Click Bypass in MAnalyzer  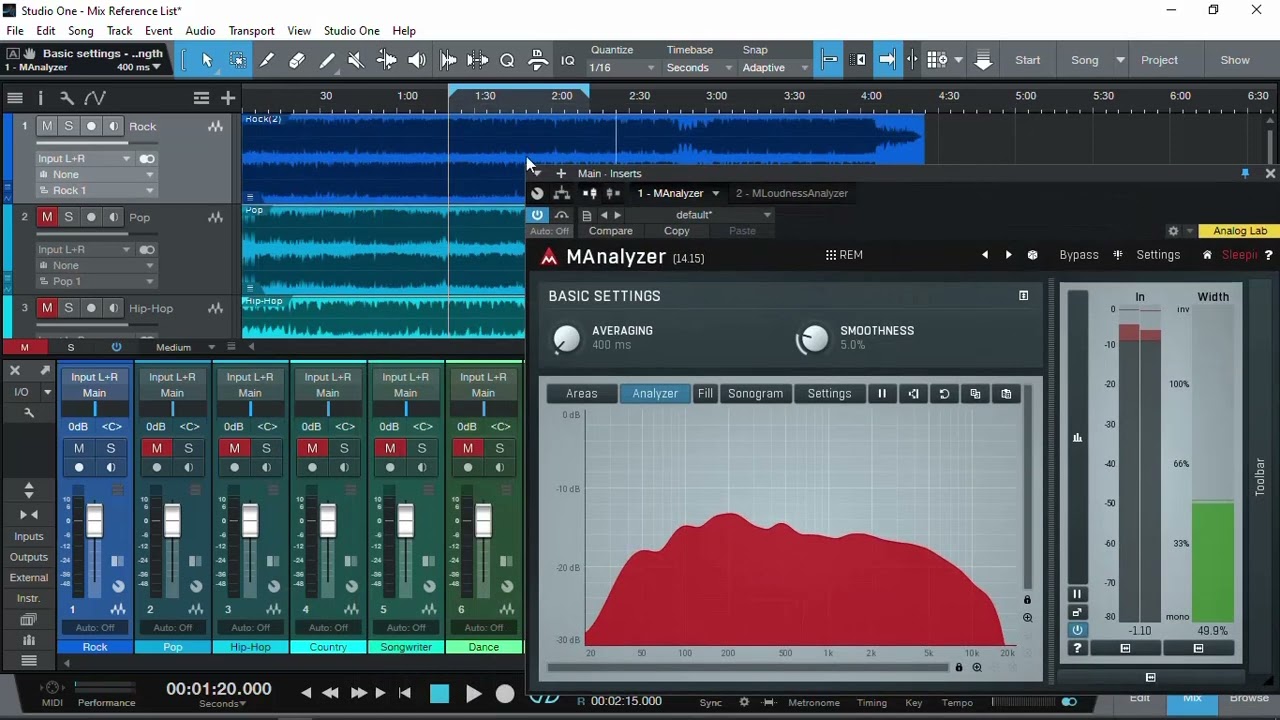1079,255
